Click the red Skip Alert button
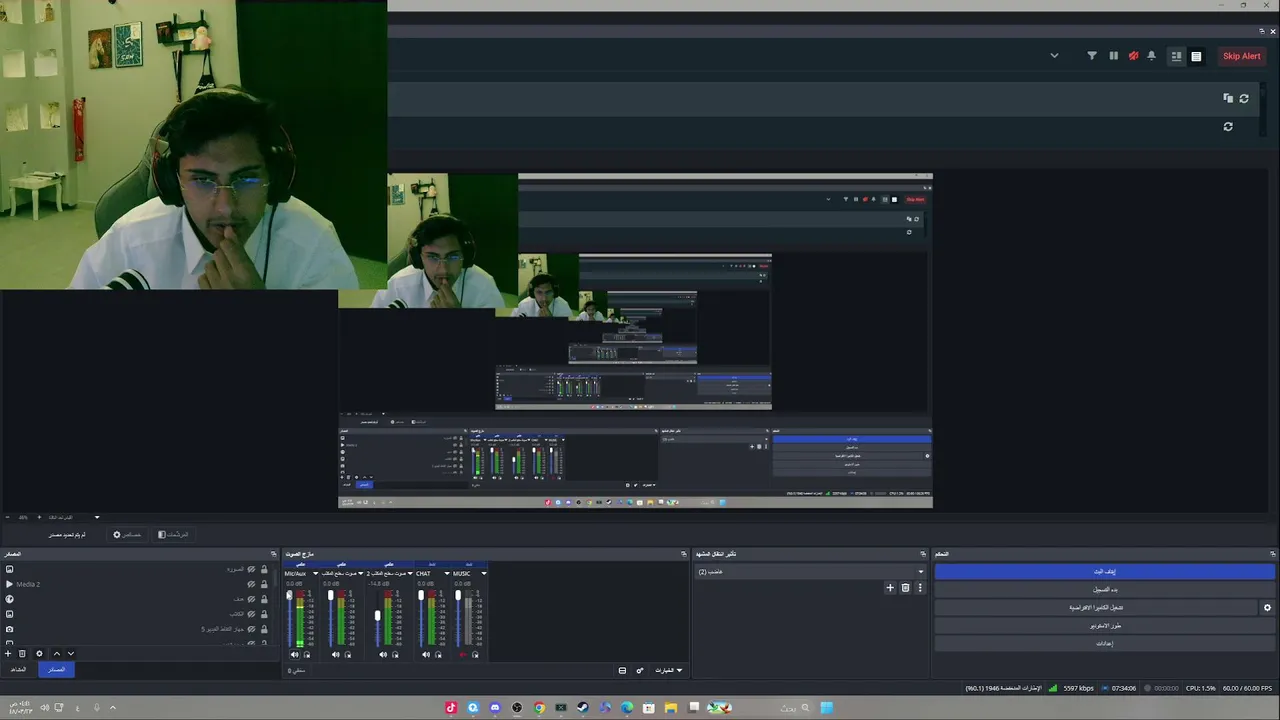The image size is (1280, 720). (x=1241, y=56)
